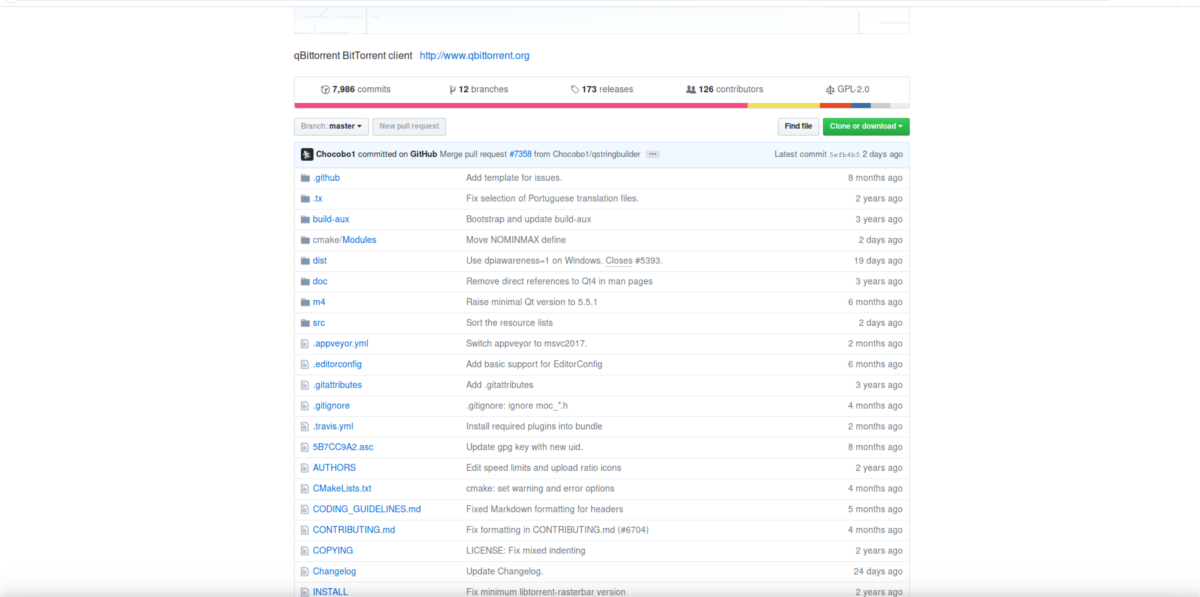This screenshot has width=1200, height=597.
Task: Open the CONTRIBUTING.md file
Action: [x=354, y=530]
